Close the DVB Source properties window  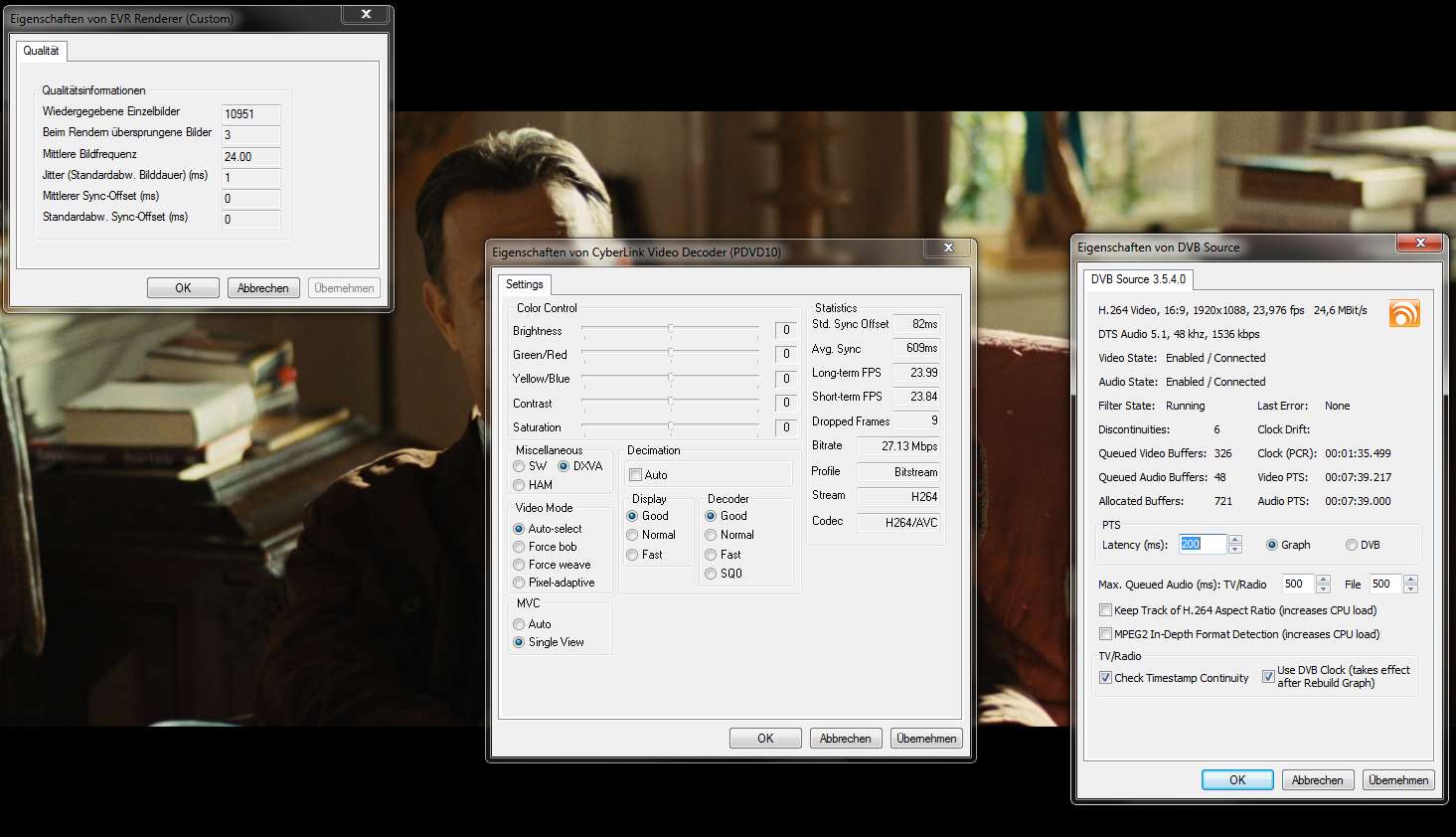[x=1420, y=243]
